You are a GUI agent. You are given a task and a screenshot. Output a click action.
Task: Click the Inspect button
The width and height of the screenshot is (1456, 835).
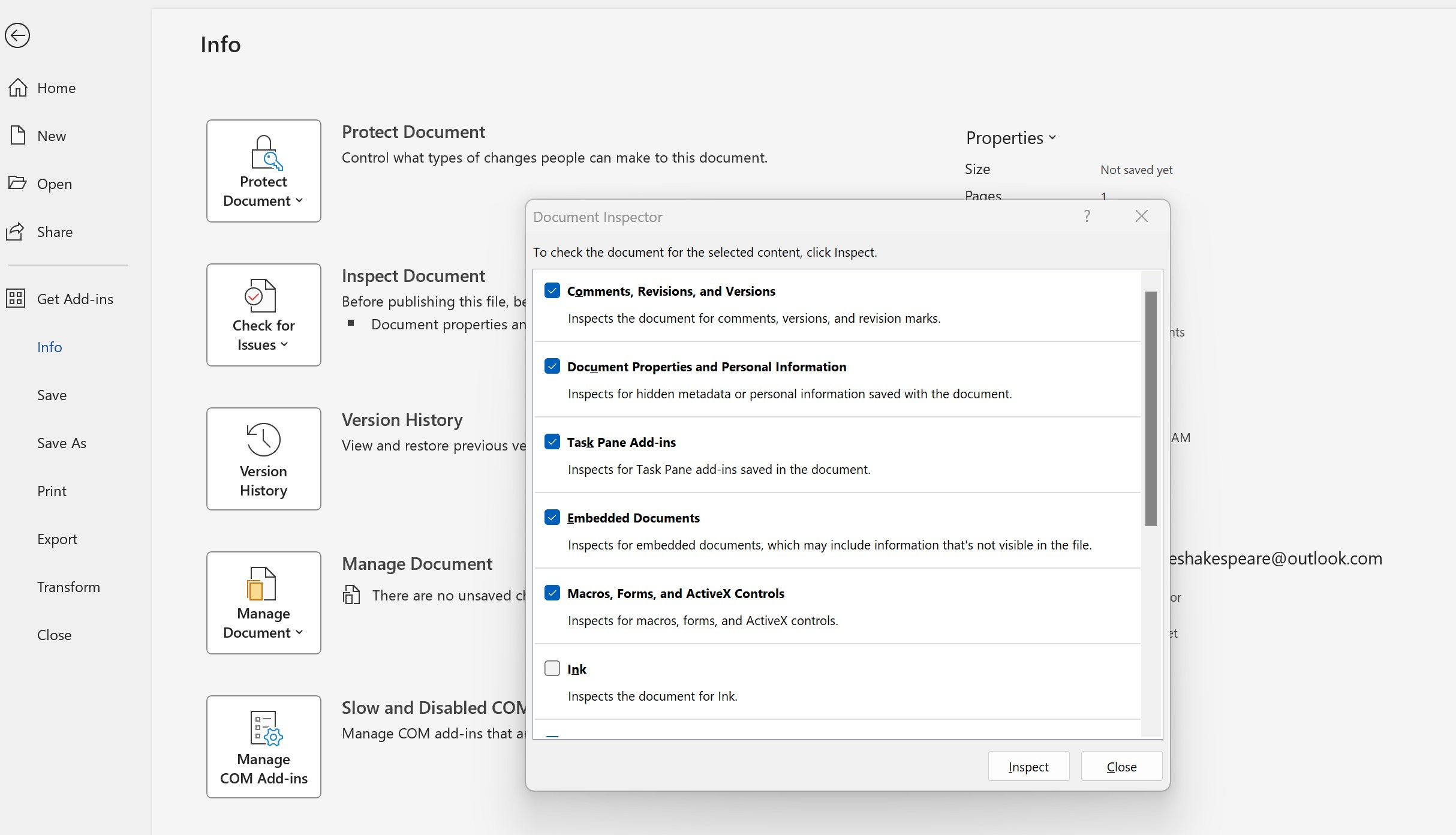point(1028,766)
